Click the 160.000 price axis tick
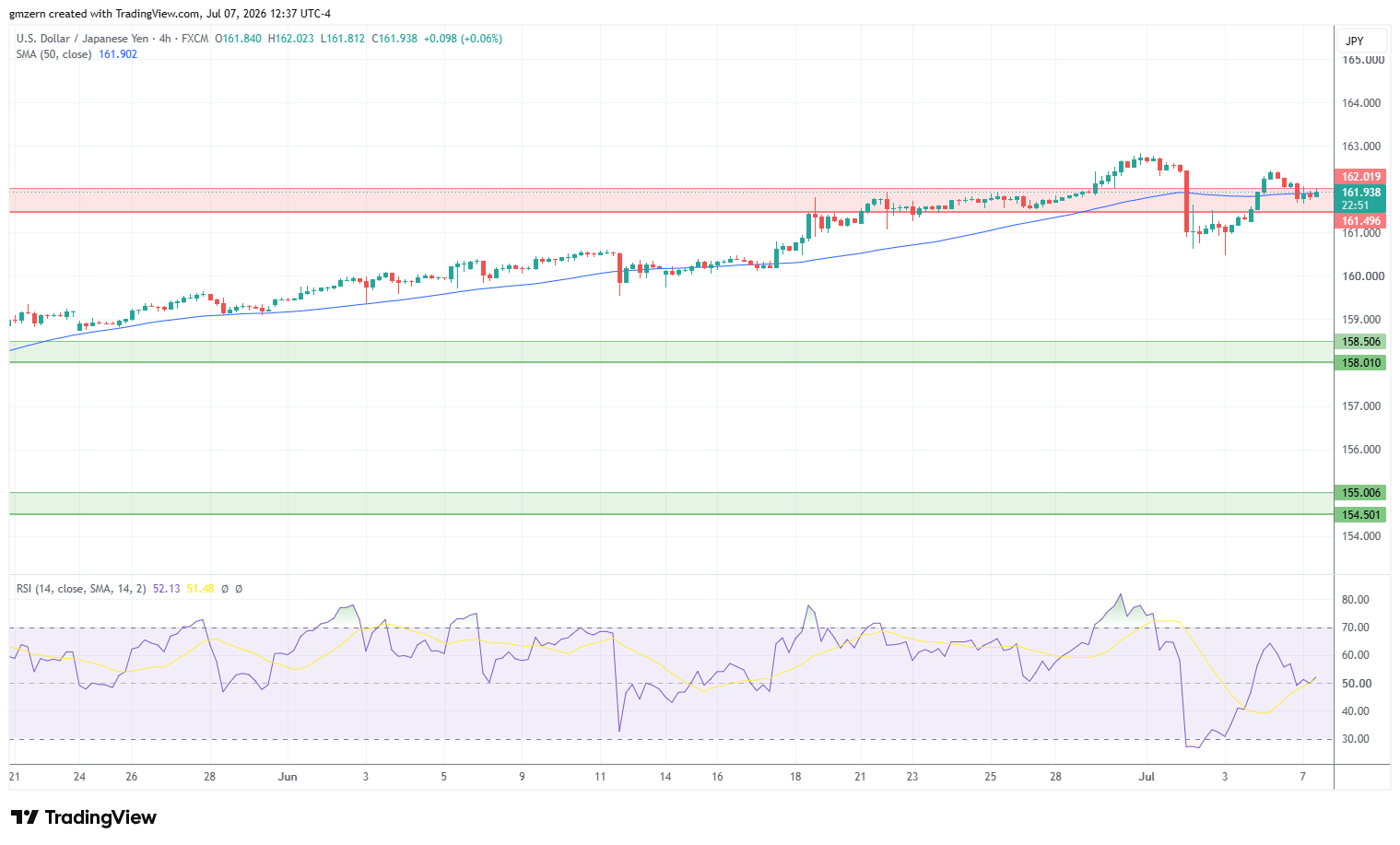Image resolution: width=1400 pixels, height=845 pixels. tap(1361, 276)
